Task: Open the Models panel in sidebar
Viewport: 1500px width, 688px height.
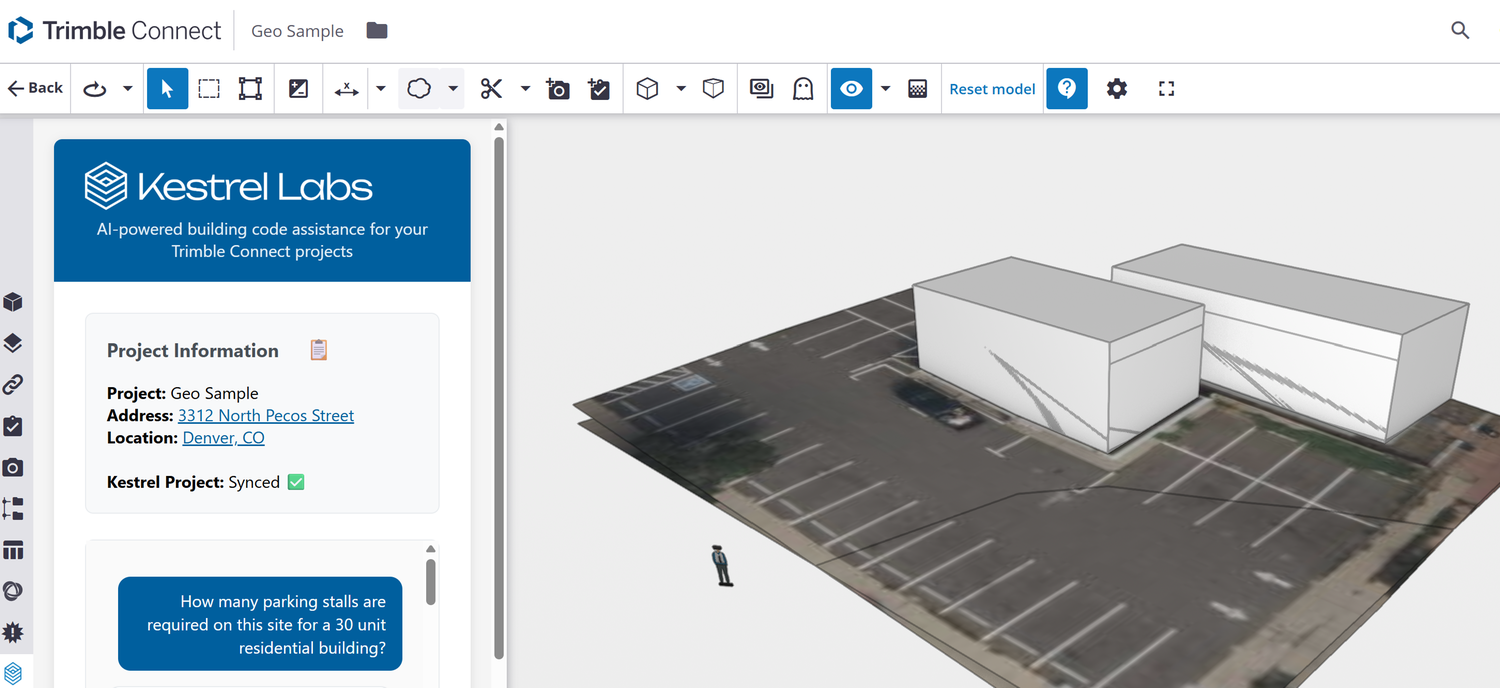Action: 13,302
